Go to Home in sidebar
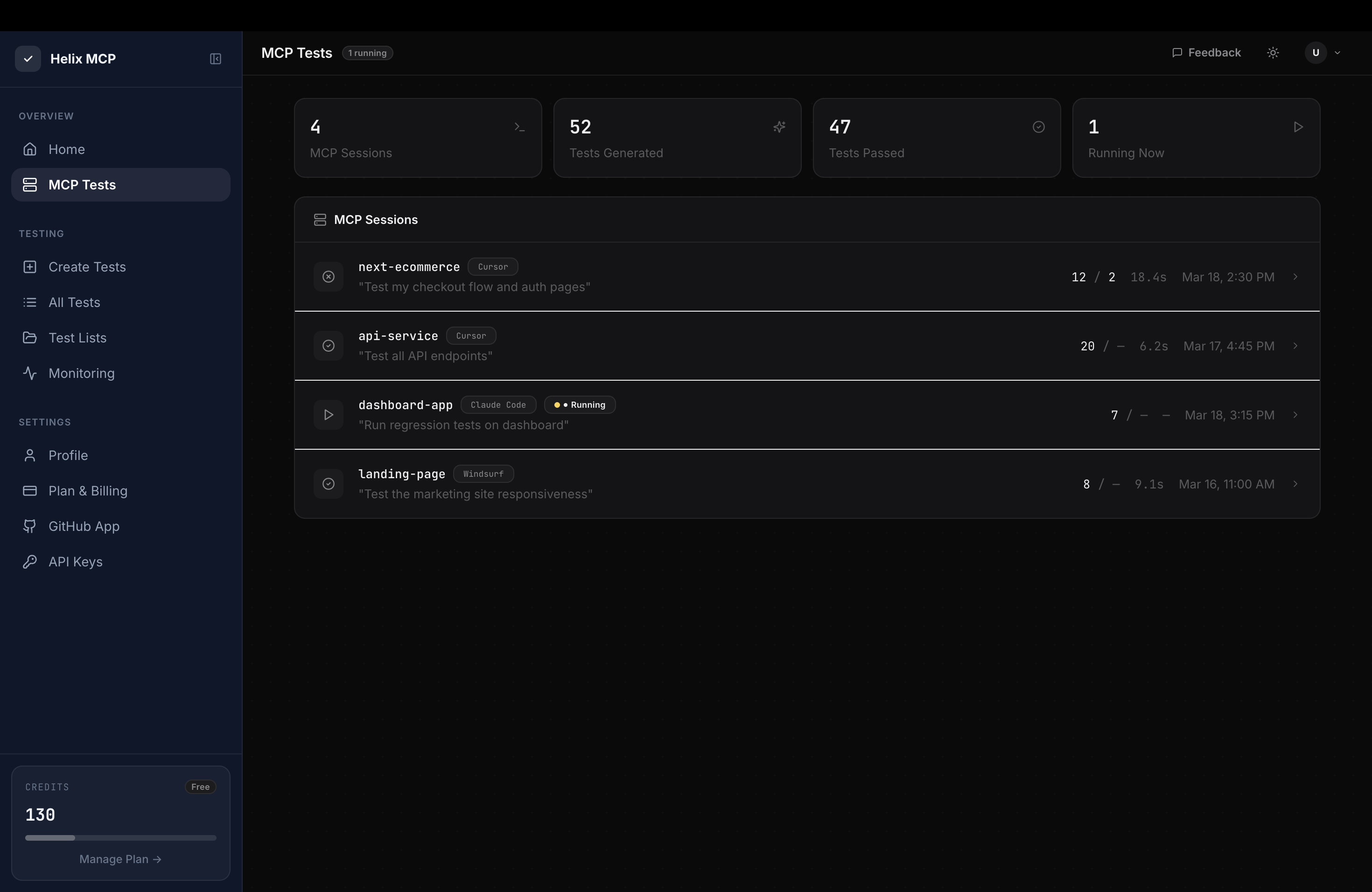This screenshot has height=892, width=1372. [x=66, y=149]
